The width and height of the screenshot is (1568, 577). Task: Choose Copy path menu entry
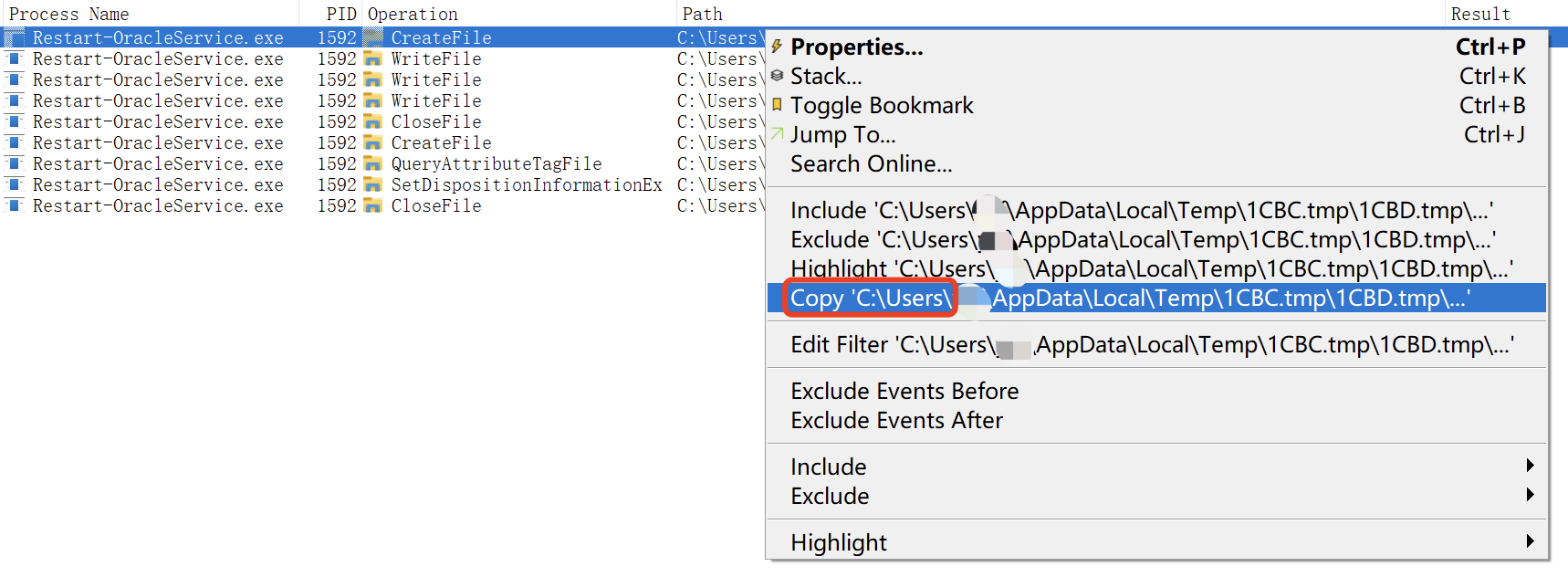(1129, 299)
